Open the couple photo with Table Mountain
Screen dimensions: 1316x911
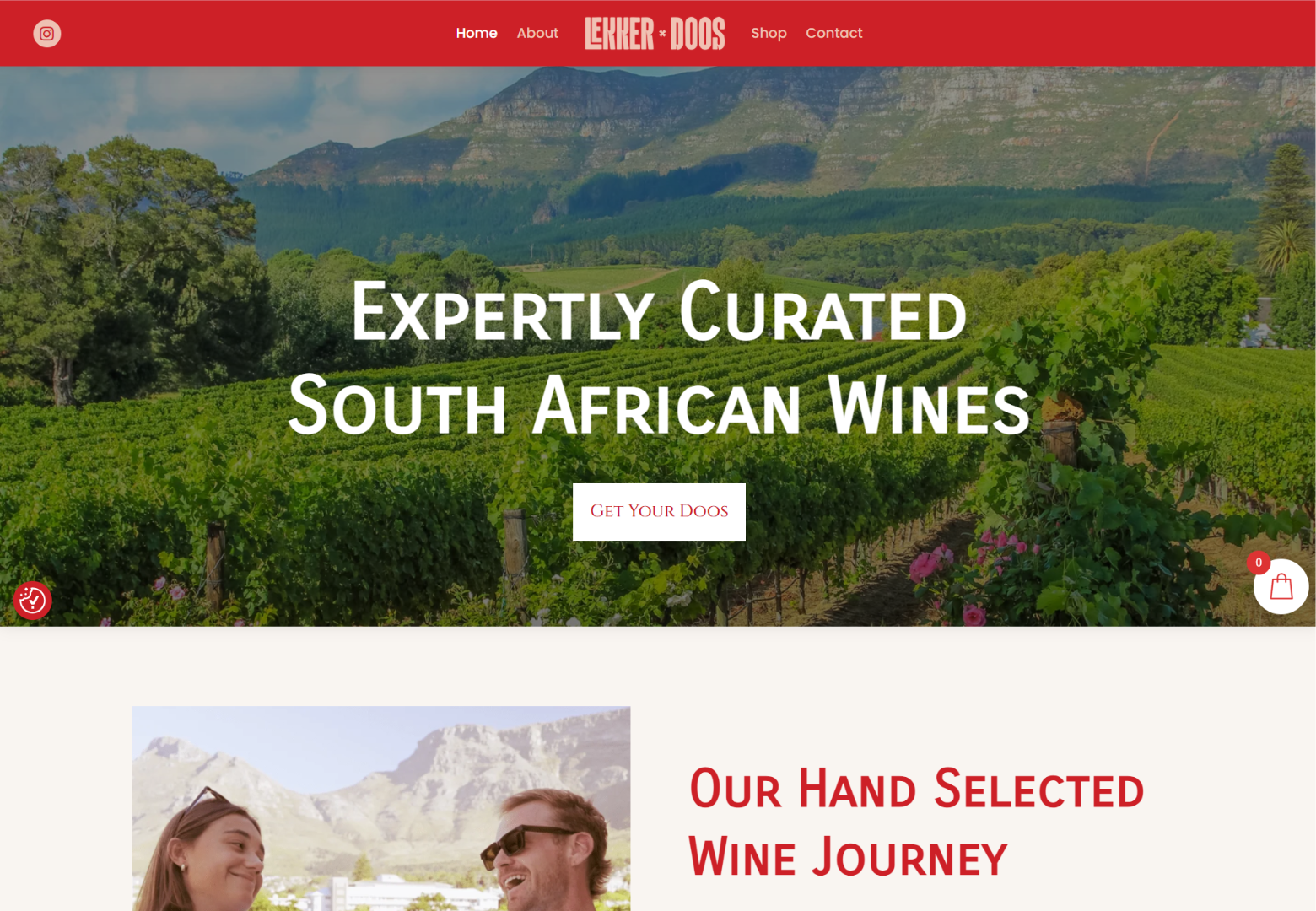[381, 808]
